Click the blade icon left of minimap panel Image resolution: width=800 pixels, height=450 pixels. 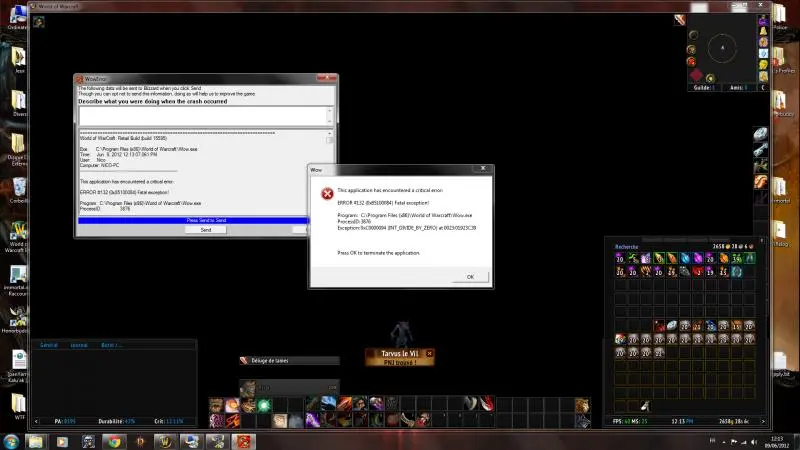[679, 19]
